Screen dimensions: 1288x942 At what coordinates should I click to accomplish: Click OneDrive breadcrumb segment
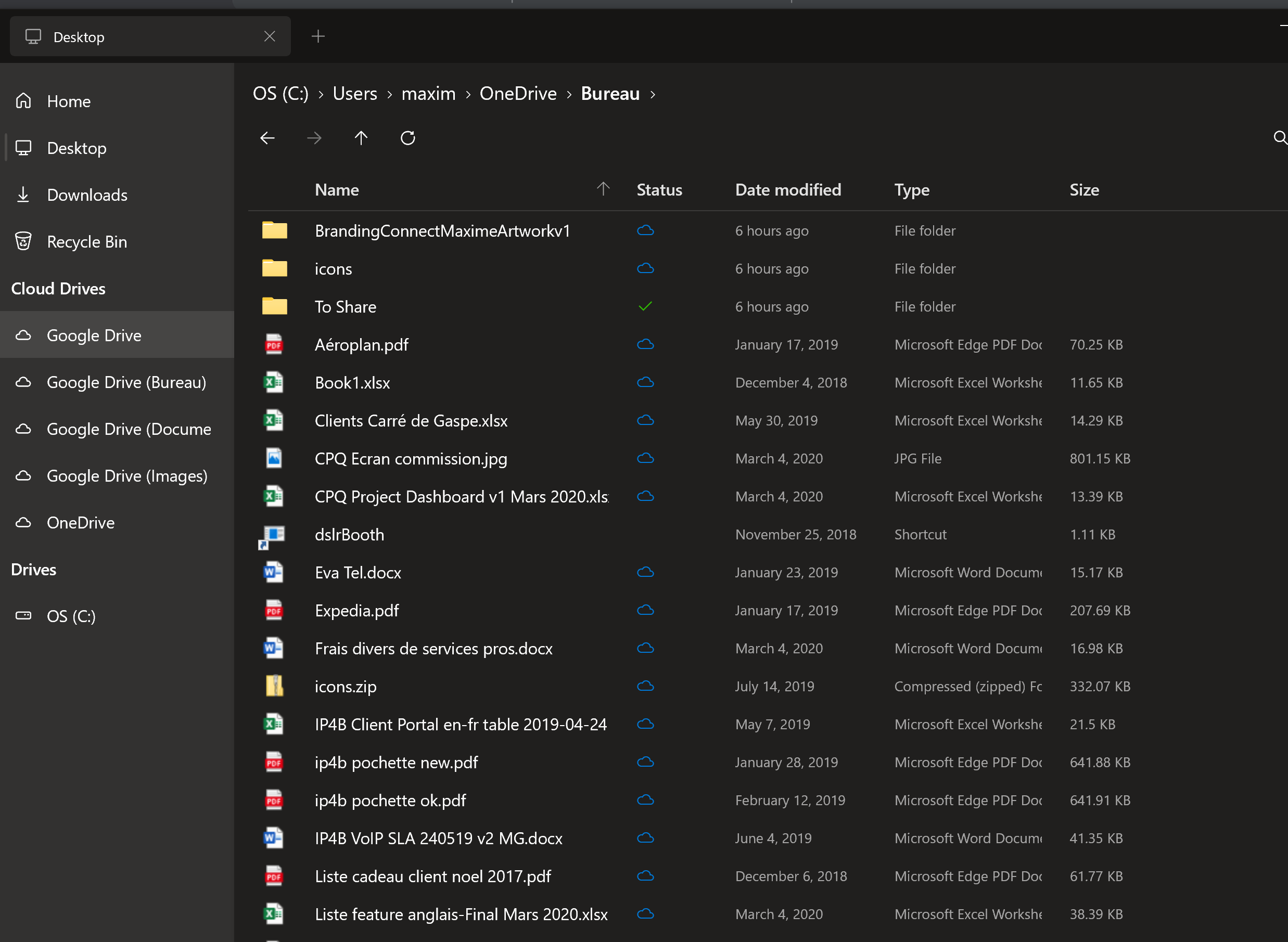[x=518, y=94]
